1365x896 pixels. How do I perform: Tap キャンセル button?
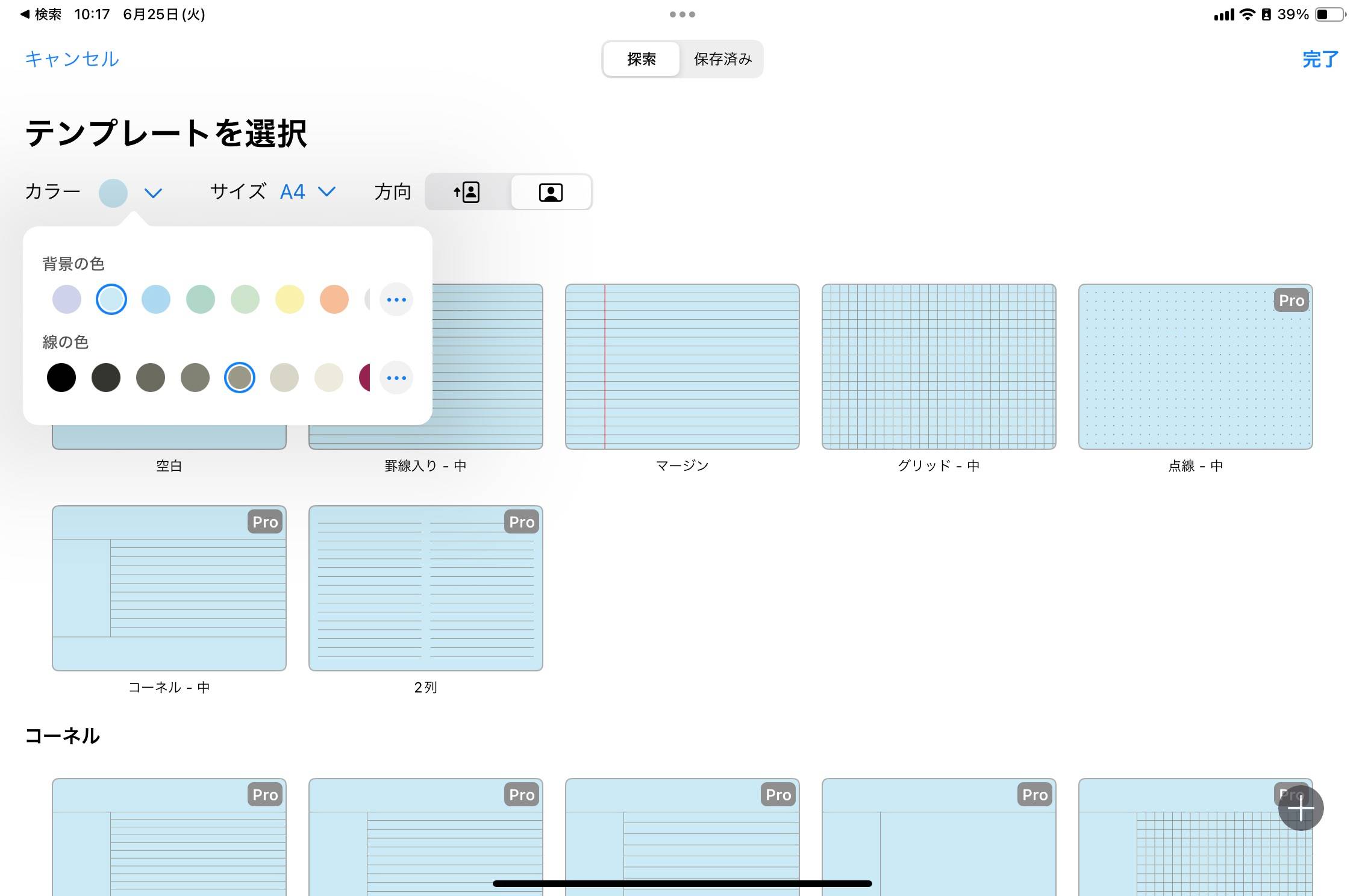point(72,59)
